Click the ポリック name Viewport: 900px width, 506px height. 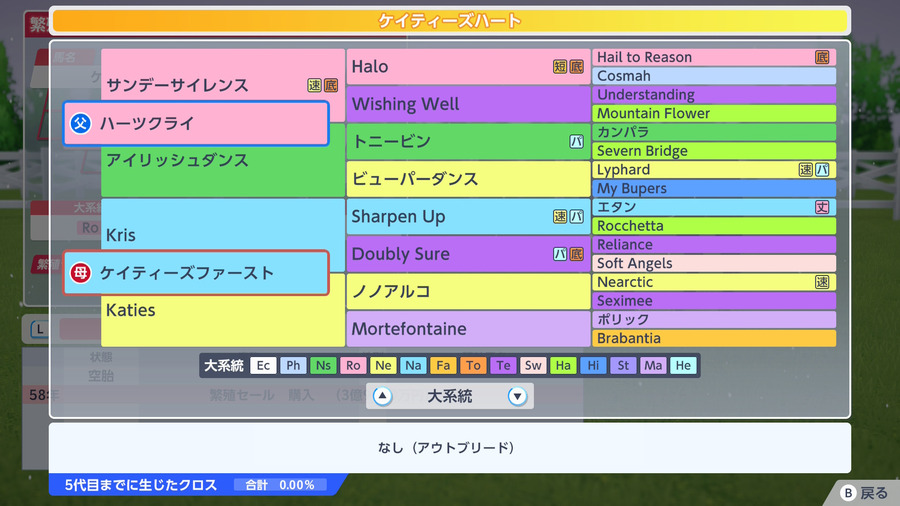(x=623, y=320)
